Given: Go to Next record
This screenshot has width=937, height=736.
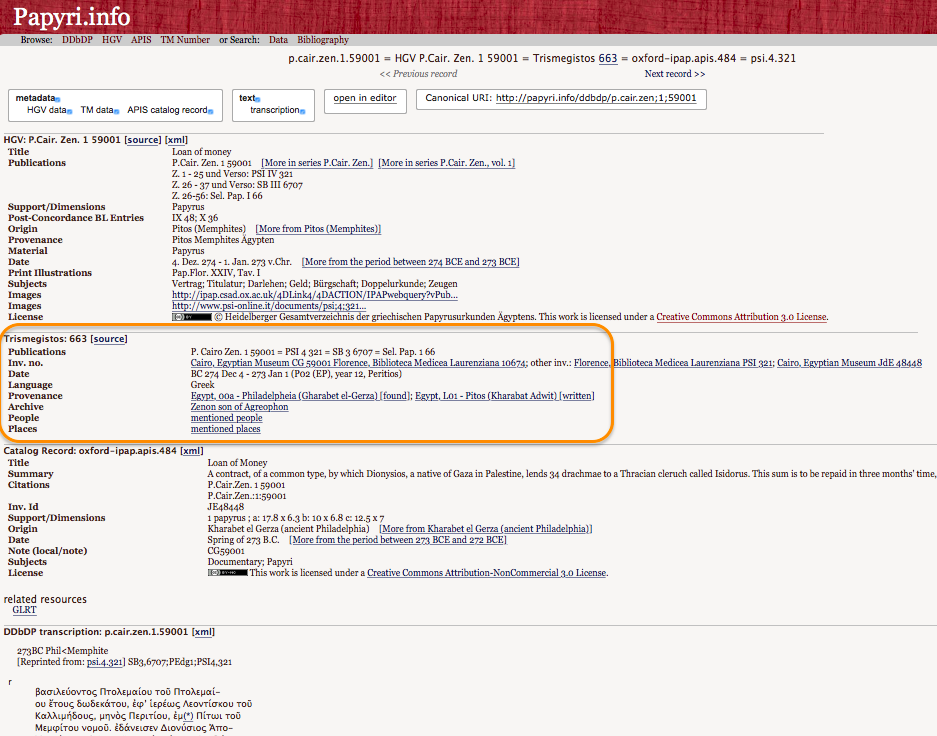Looking at the screenshot, I should [x=675, y=74].
